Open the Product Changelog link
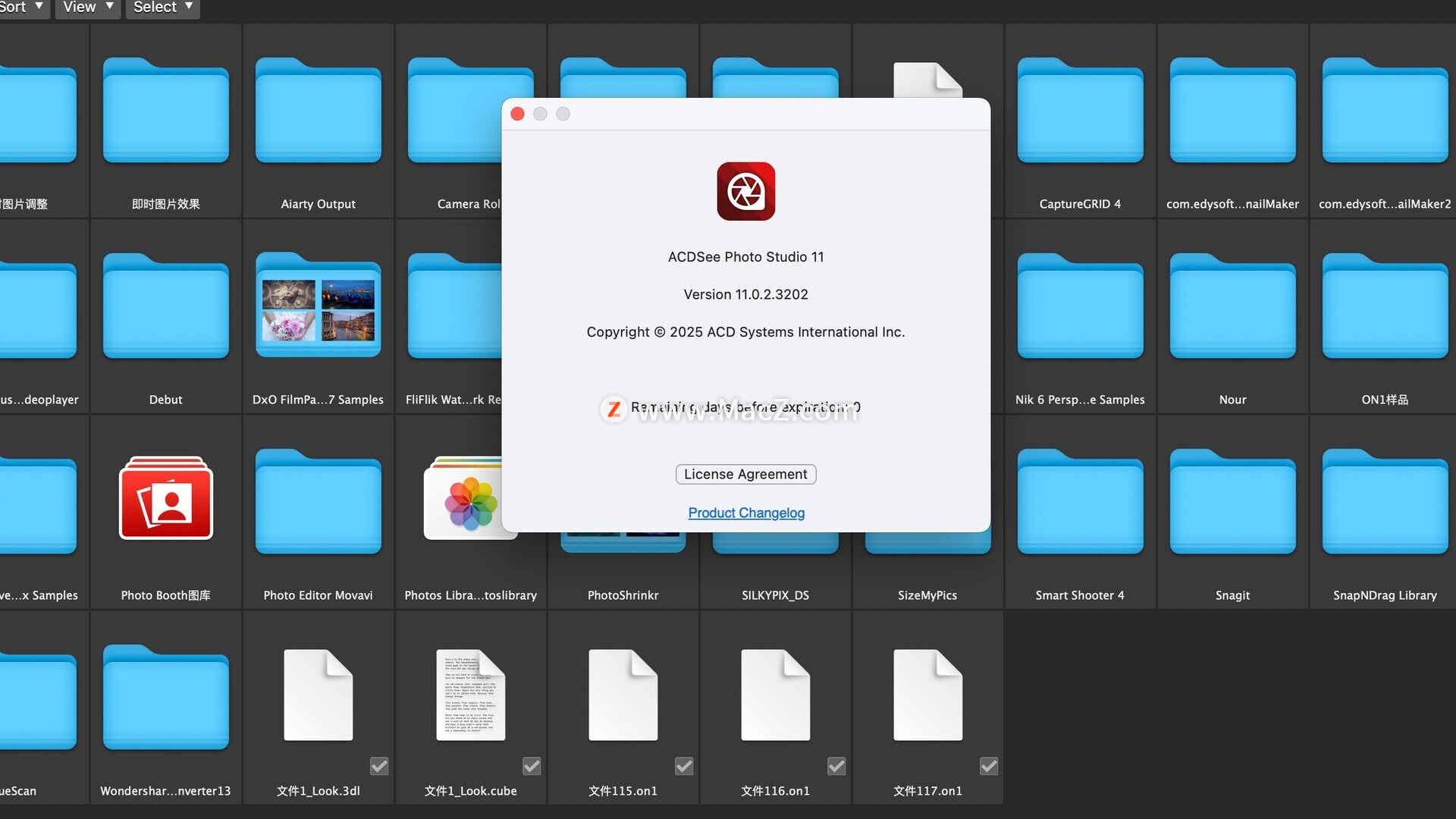Viewport: 1456px width, 819px height. 746,513
